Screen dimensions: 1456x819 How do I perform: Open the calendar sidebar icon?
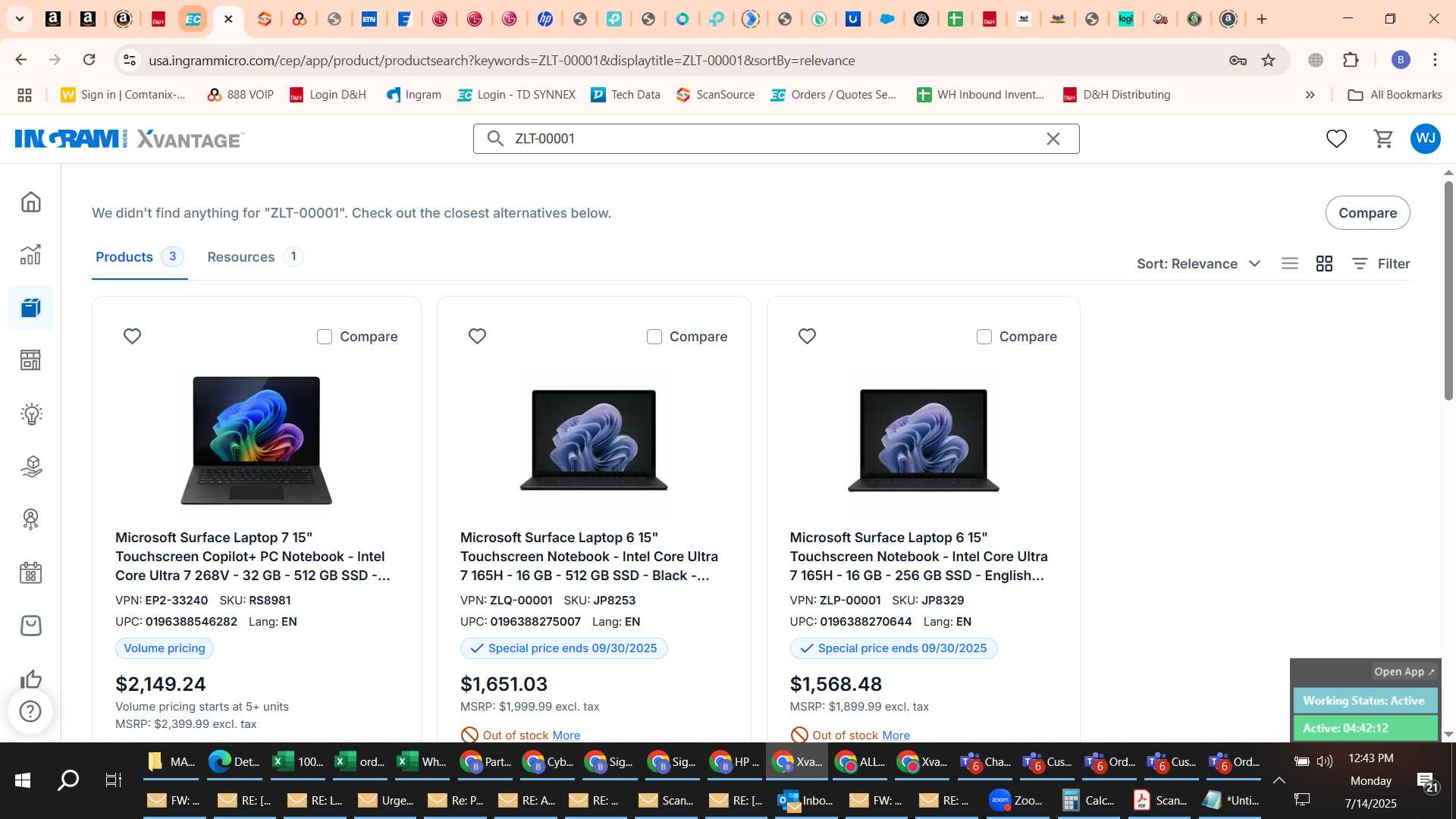pos(30,573)
